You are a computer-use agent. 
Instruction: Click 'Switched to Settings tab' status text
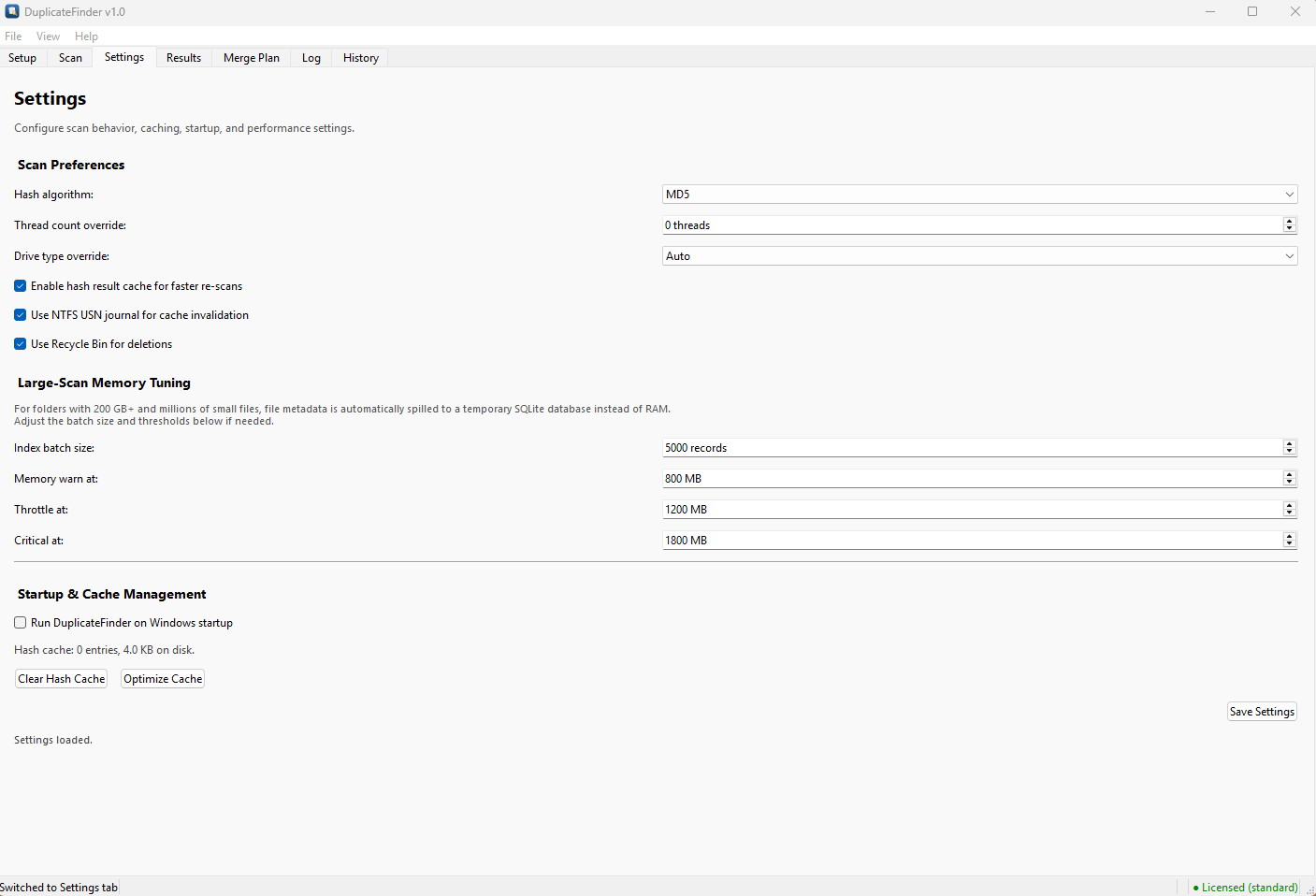59,888
